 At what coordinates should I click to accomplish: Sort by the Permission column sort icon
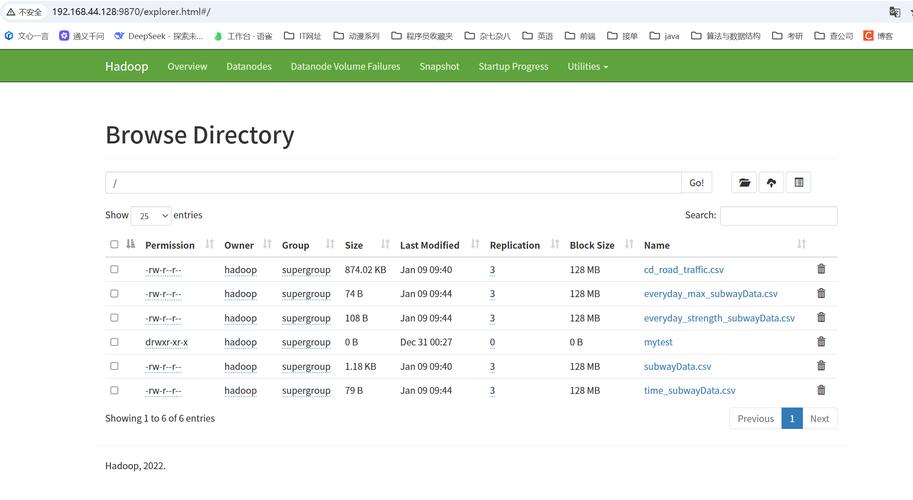(209, 244)
